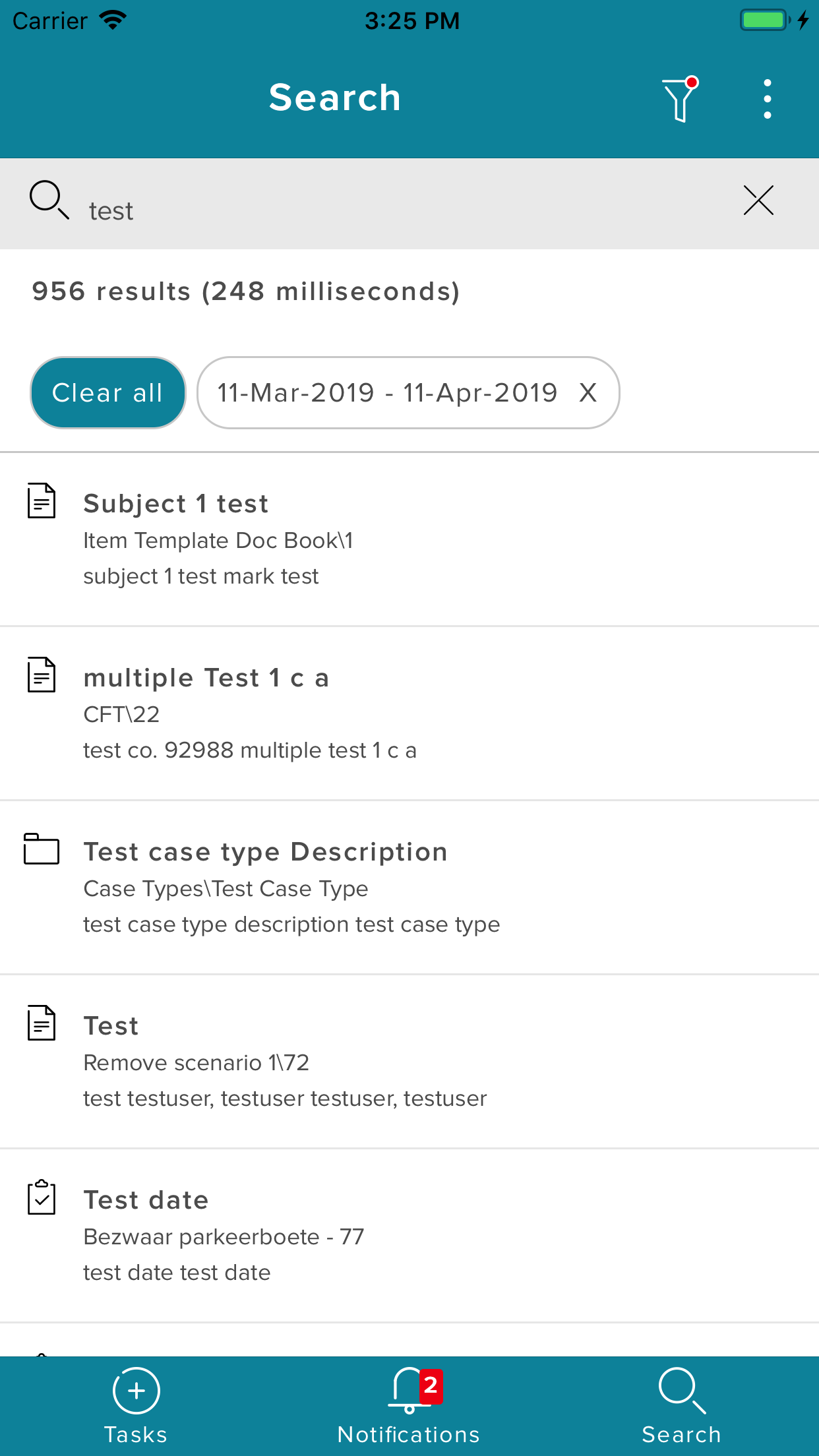Viewport: 819px width, 1456px height.
Task: Select the 11-Mar-2019 - 11-Apr-2019 date chip
Action: pyautogui.click(x=388, y=393)
